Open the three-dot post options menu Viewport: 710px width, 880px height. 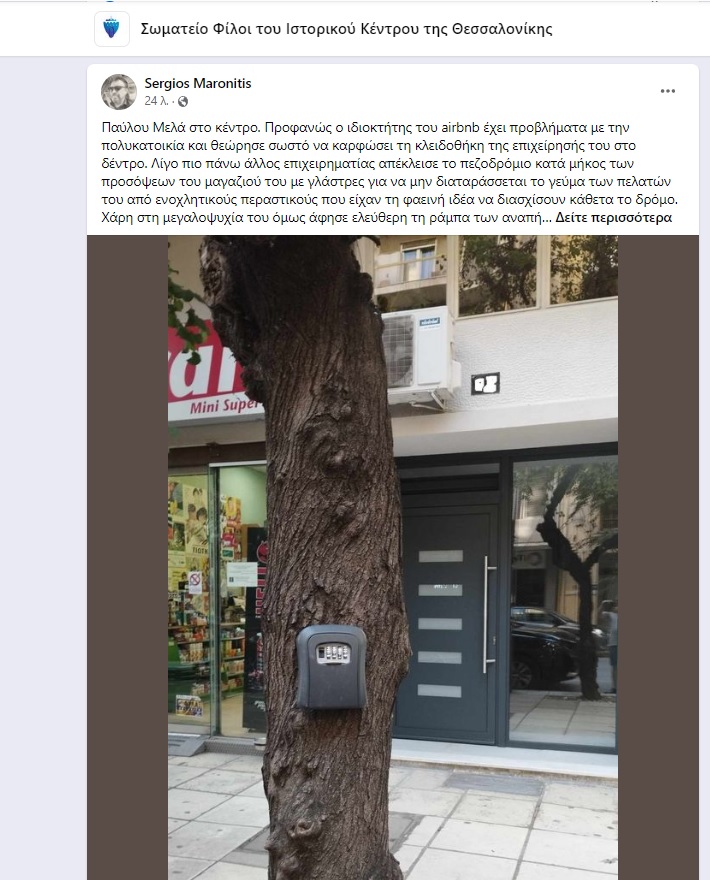tap(667, 91)
